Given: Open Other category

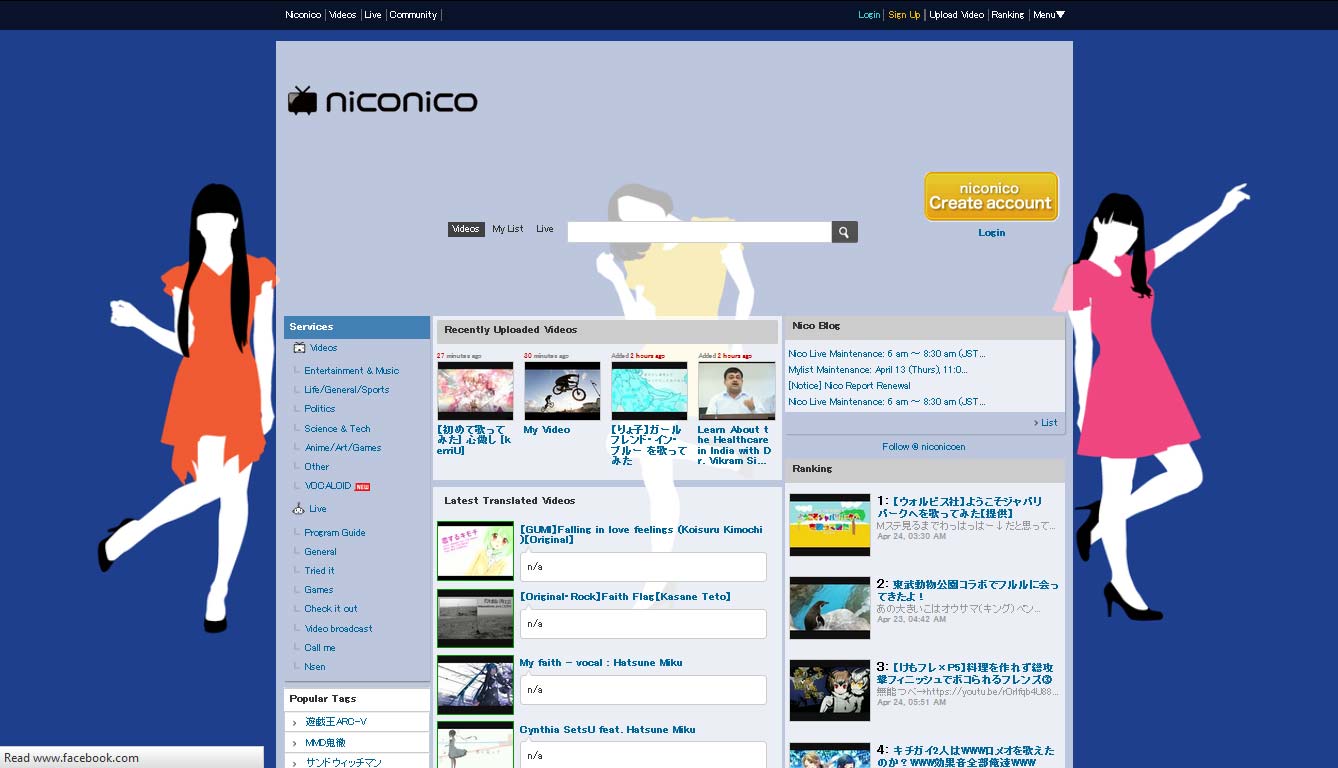Looking at the screenshot, I should pyautogui.click(x=317, y=467).
